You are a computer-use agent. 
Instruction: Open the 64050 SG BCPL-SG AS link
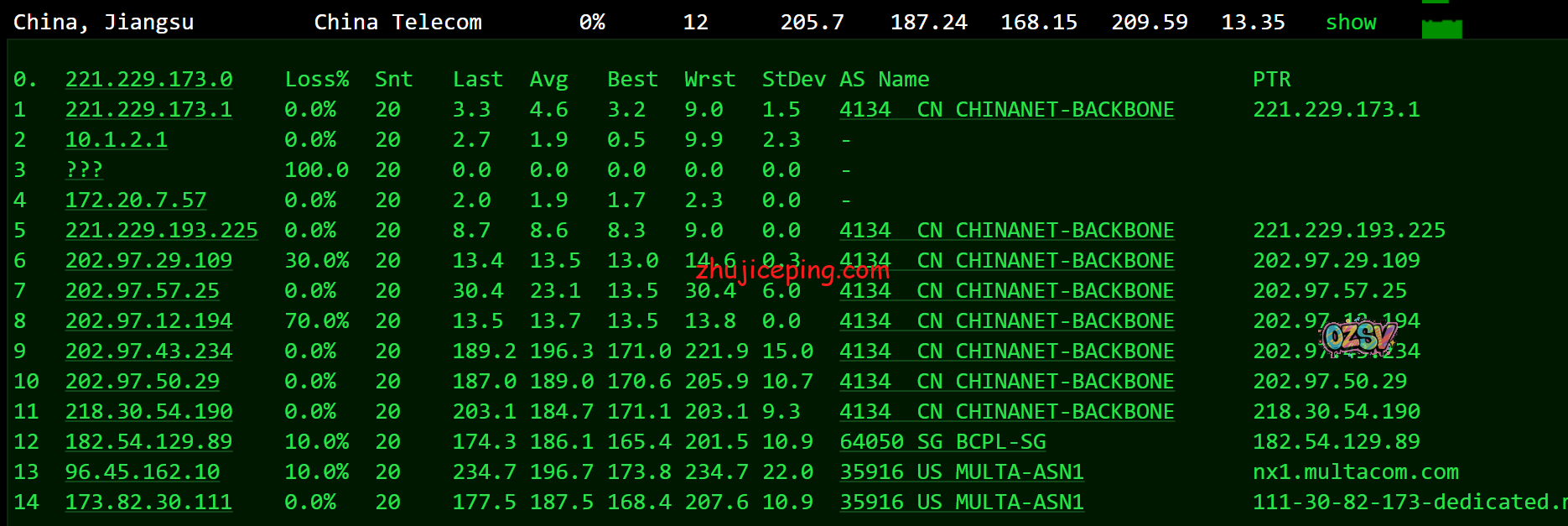coord(942,442)
